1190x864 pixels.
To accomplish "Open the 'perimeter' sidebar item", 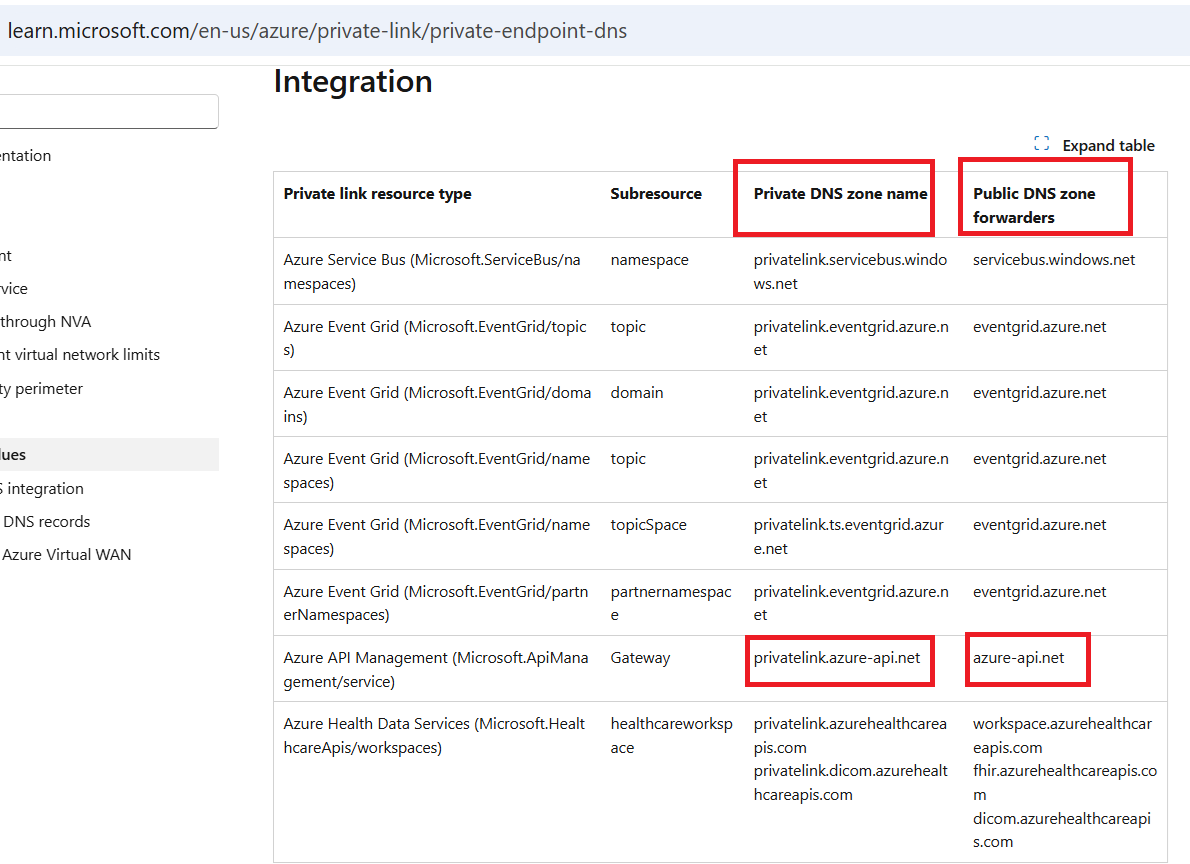I will [41, 389].
